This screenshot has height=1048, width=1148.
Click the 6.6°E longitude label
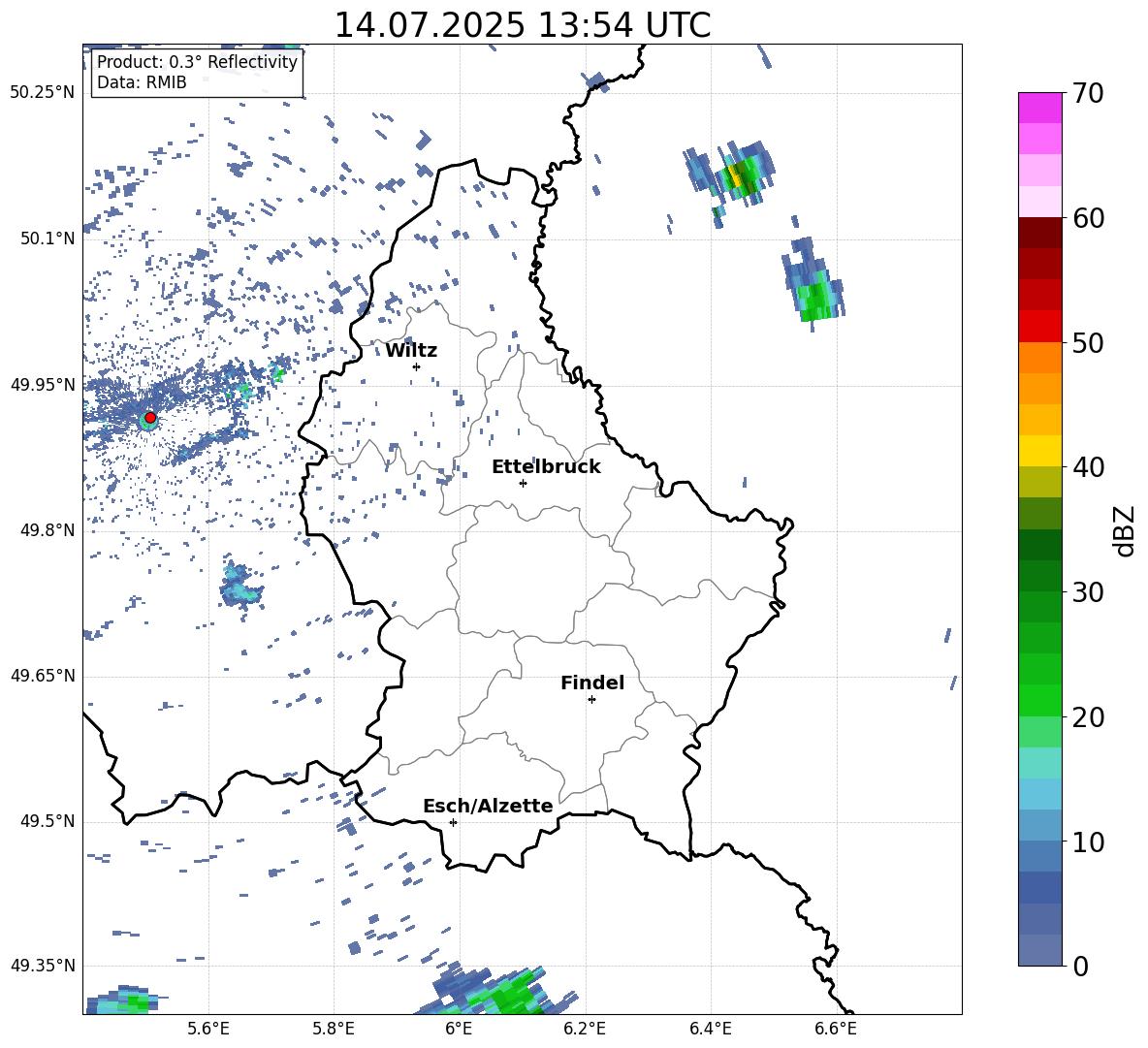[836, 1029]
